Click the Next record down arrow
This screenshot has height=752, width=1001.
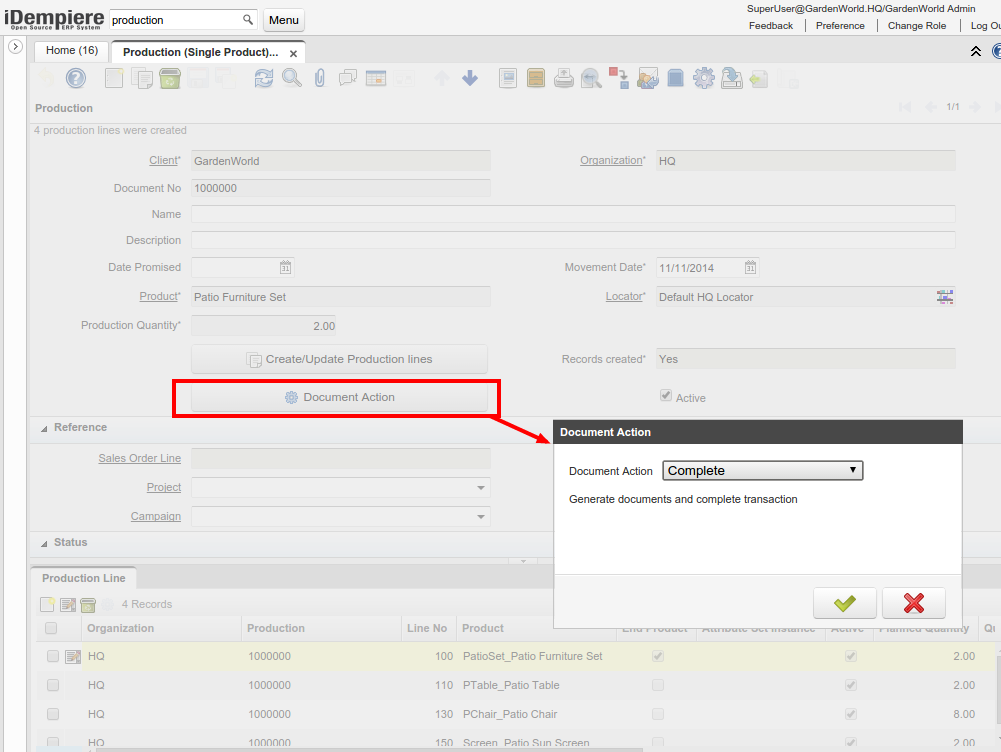point(470,78)
